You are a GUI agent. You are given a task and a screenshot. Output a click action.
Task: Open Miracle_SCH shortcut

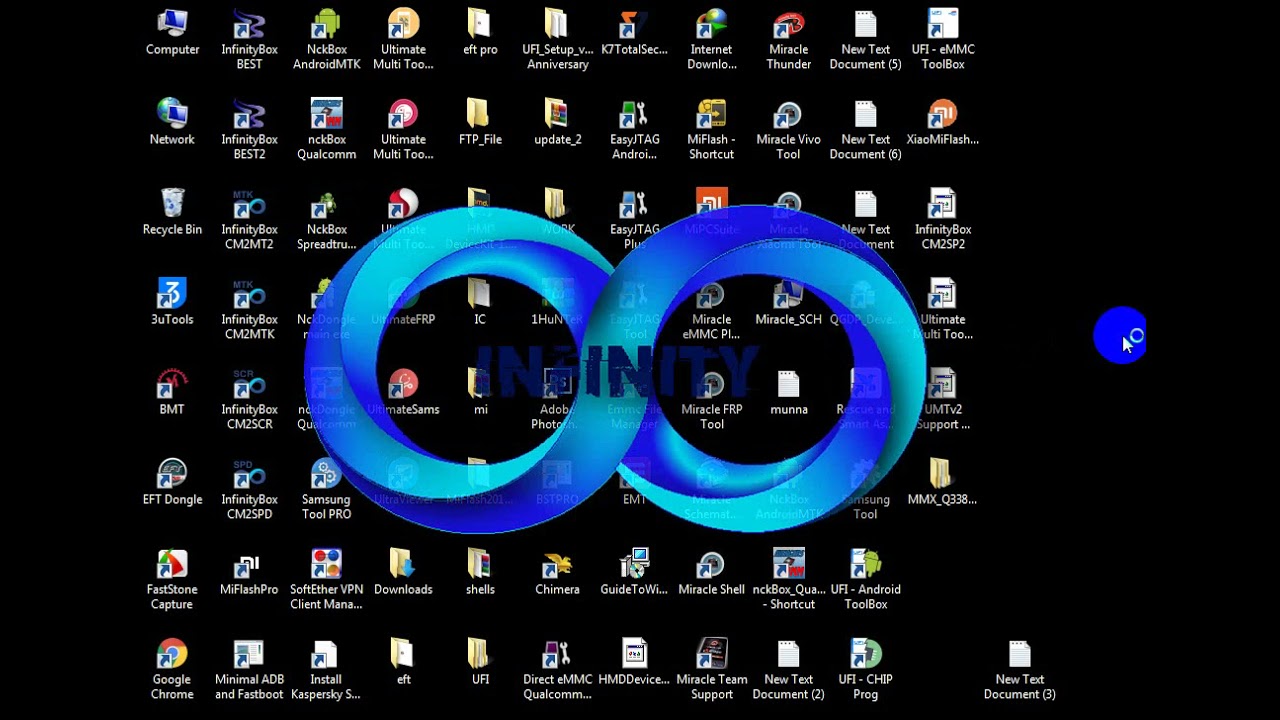click(788, 304)
